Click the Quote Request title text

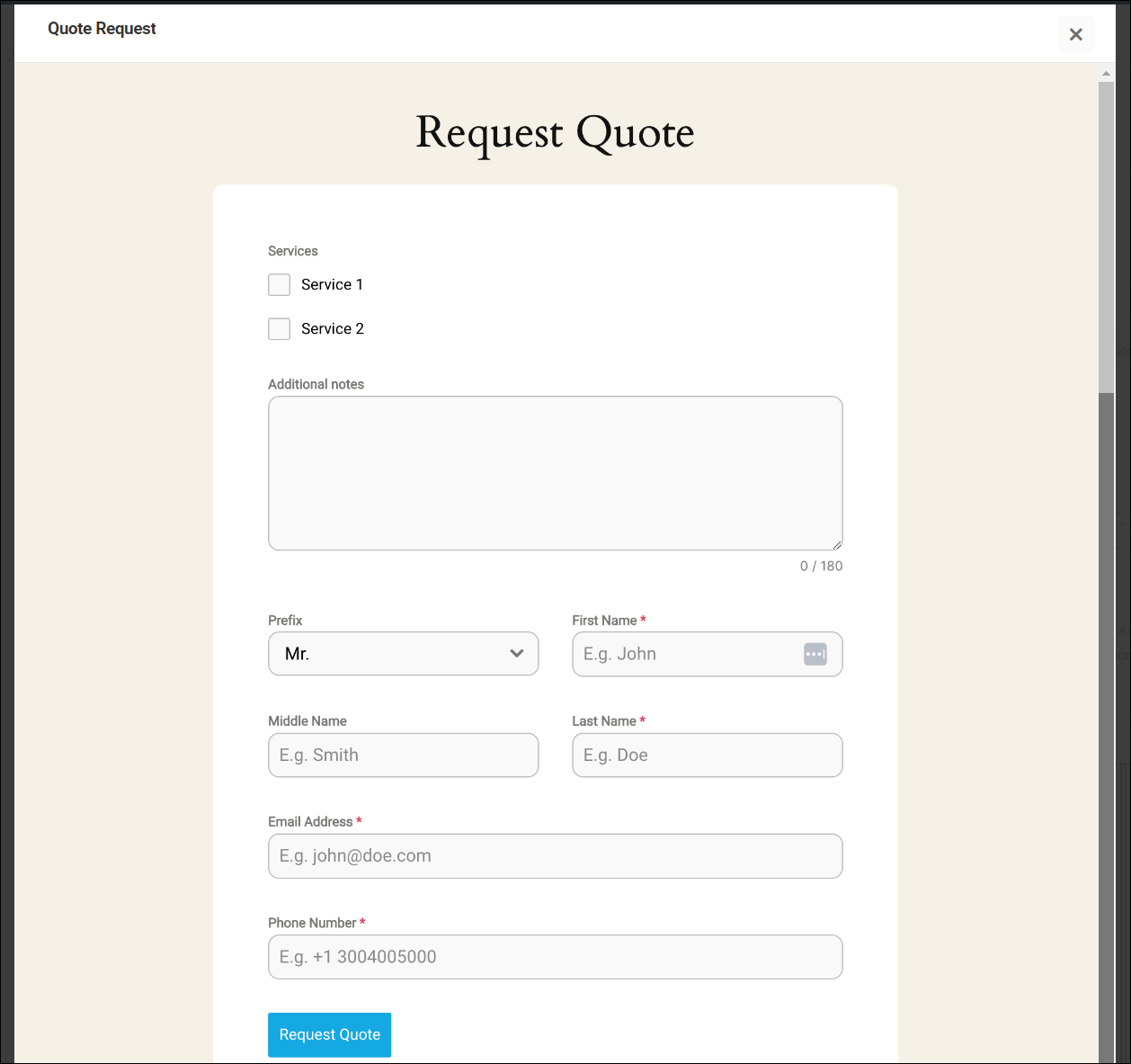click(102, 29)
